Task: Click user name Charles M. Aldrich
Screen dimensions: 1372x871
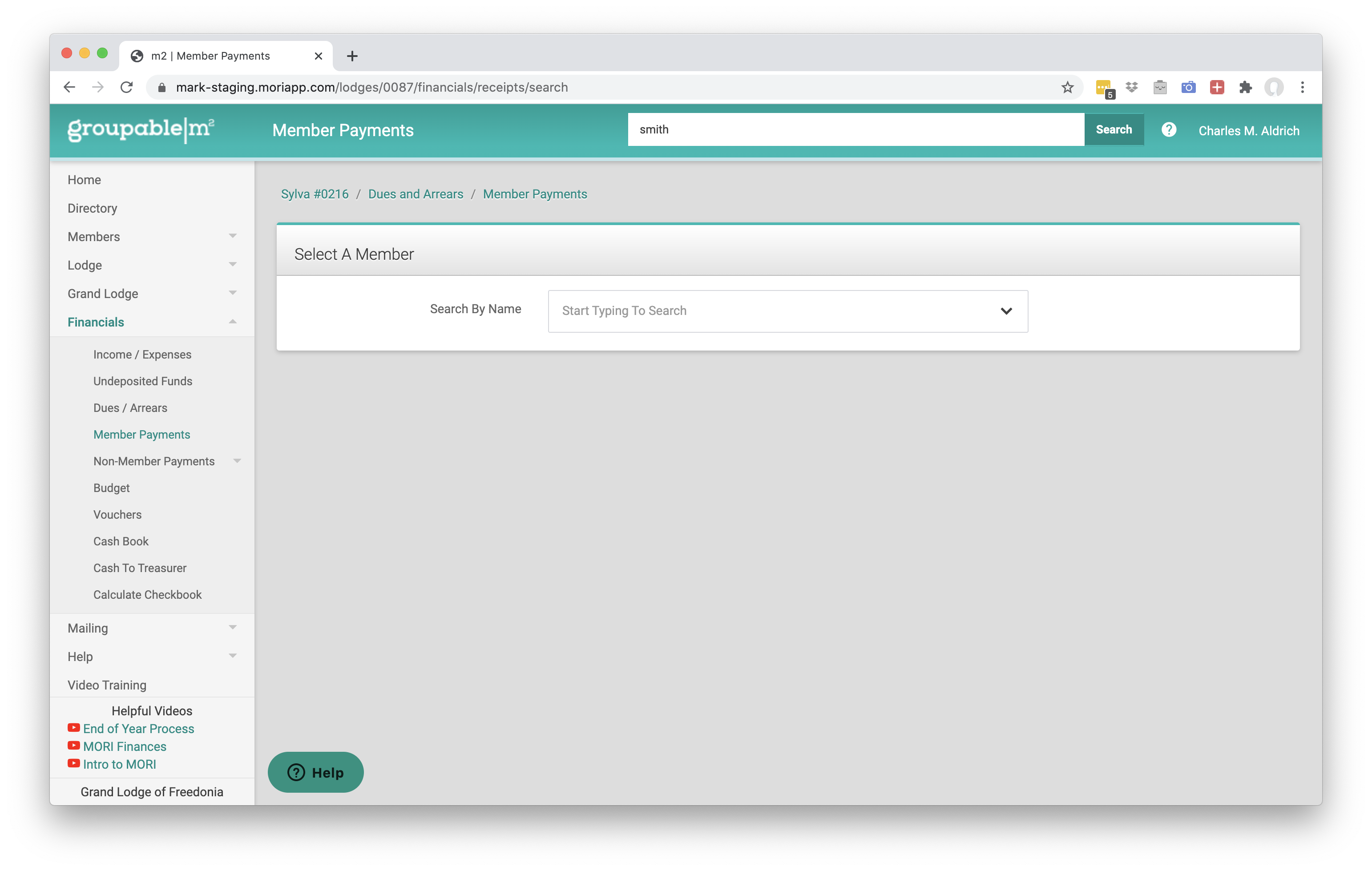Action: (1248, 130)
